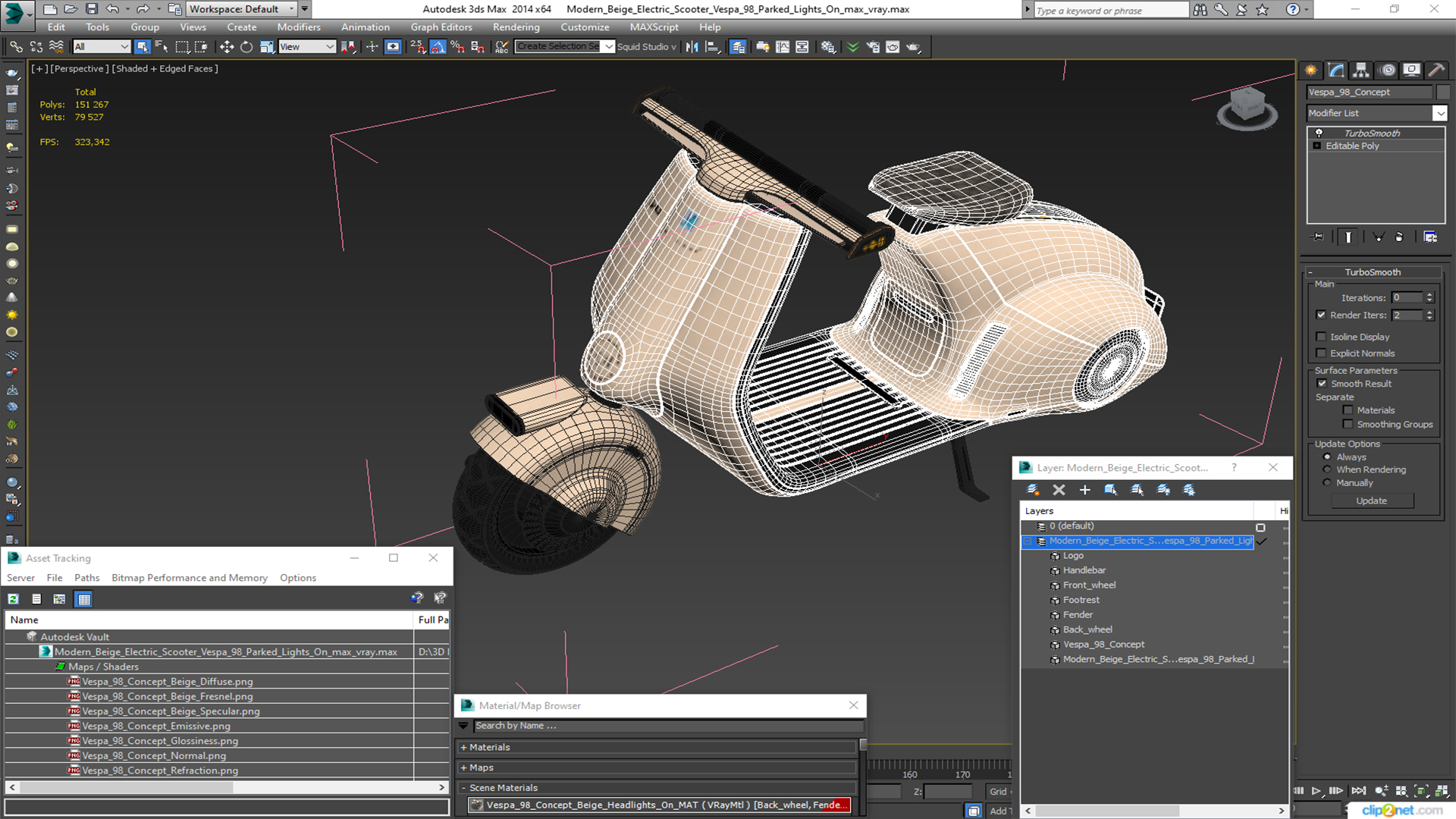Viewport: 1456px width, 819px height.
Task: Click the Bind to Space Warp icon
Action: [x=56, y=47]
